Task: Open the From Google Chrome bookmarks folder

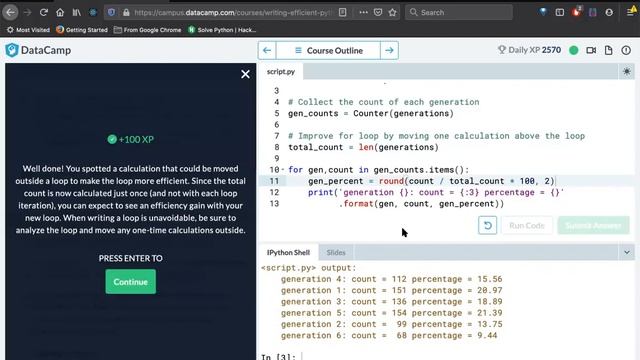Action: pyautogui.click(x=147, y=30)
